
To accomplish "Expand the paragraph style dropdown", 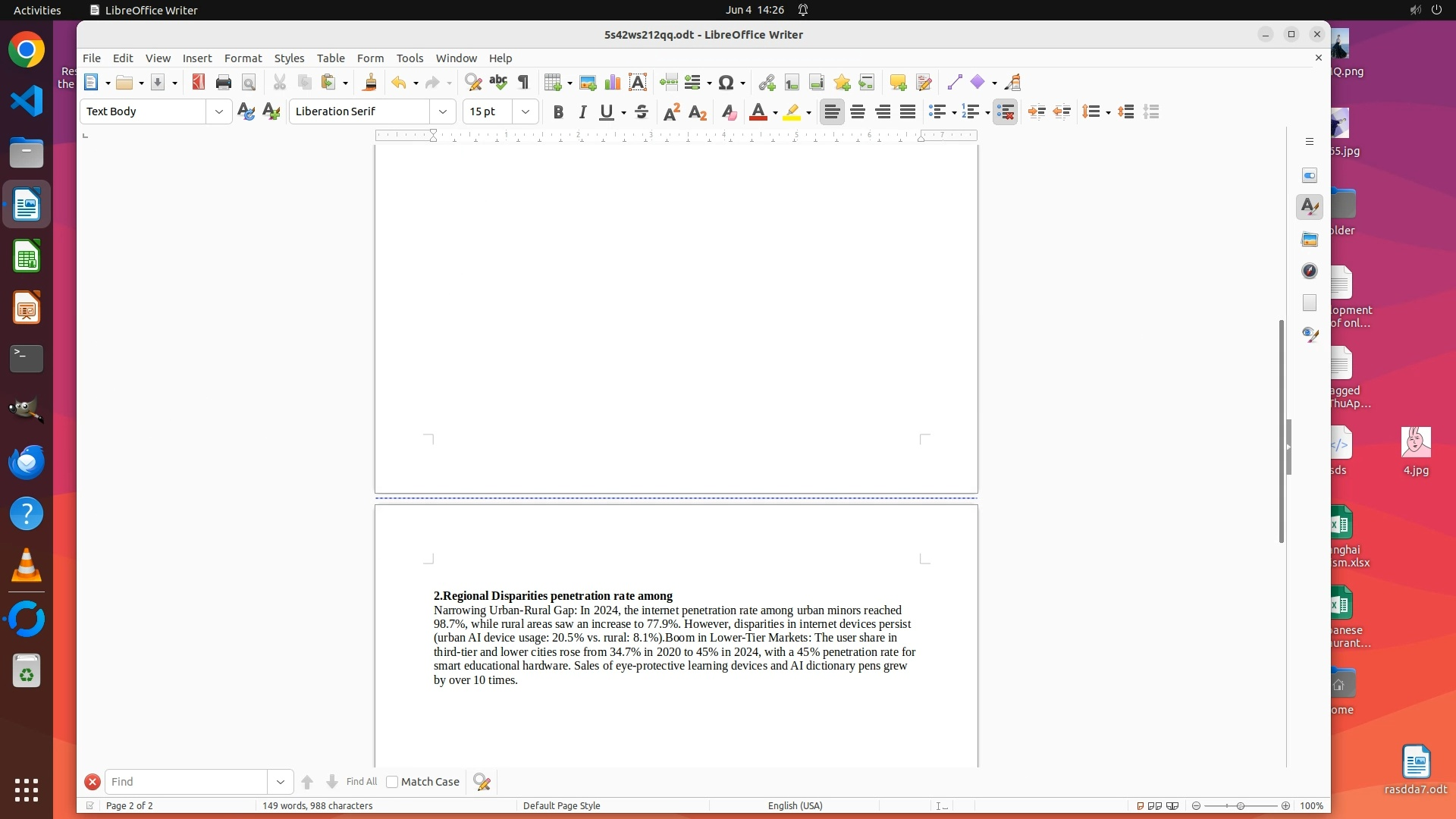I will point(219,111).
